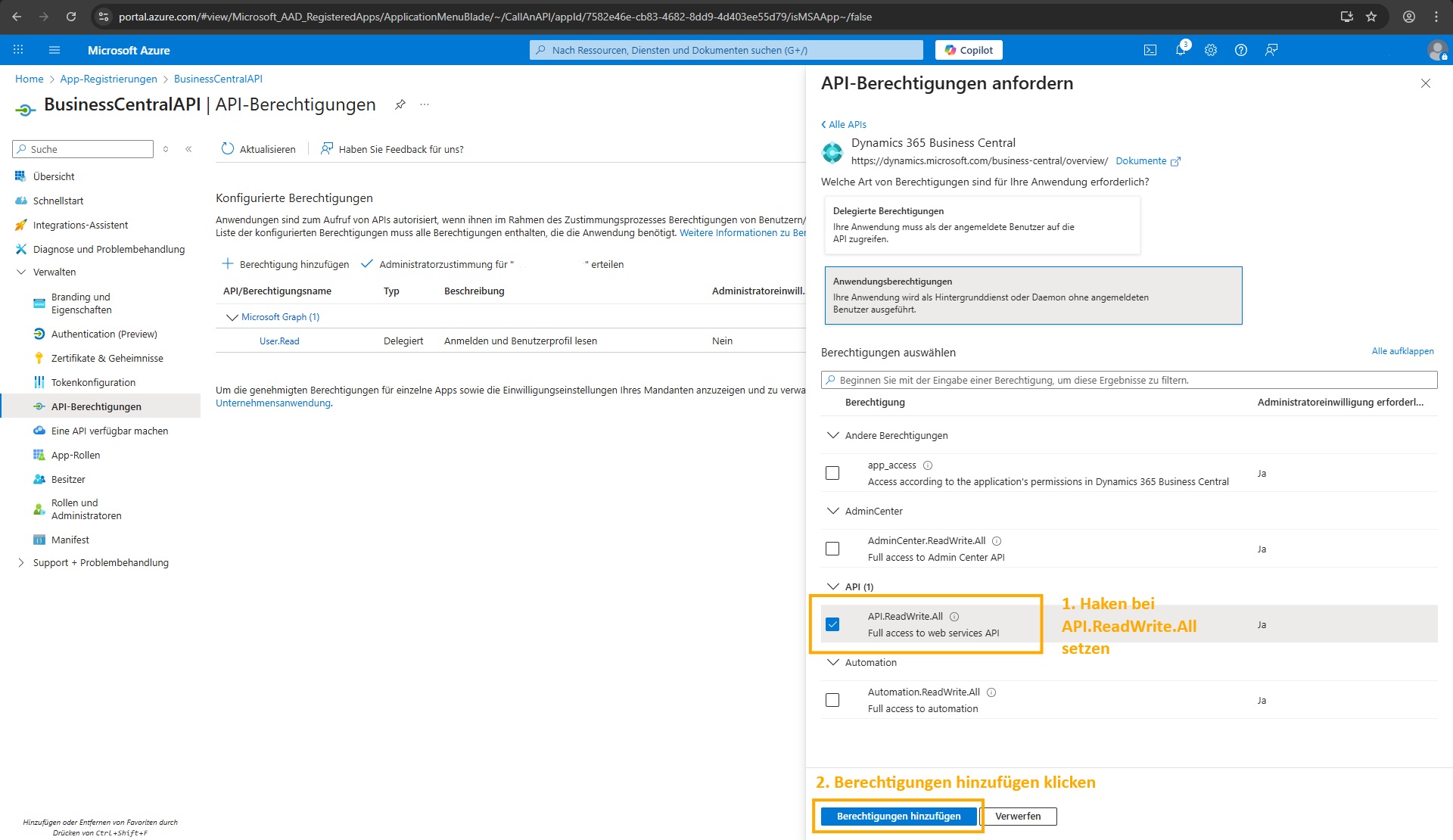Image resolution: width=1453 pixels, height=840 pixels.
Task: Open more options ellipsis beside title
Action: 425,104
